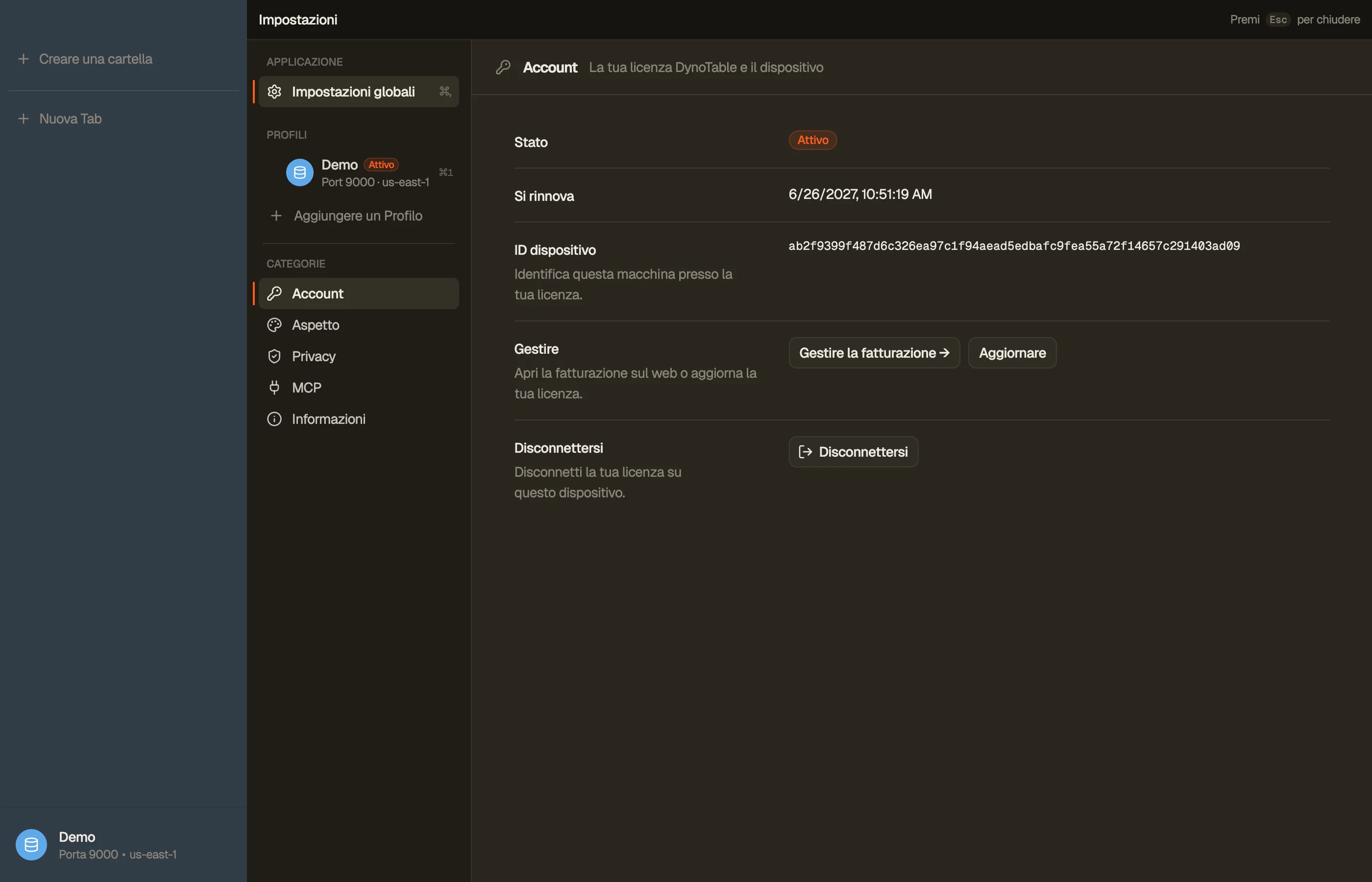Image resolution: width=1372 pixels, height=882 pixels.
Task: Select the Account category
Action: point(359,294)
